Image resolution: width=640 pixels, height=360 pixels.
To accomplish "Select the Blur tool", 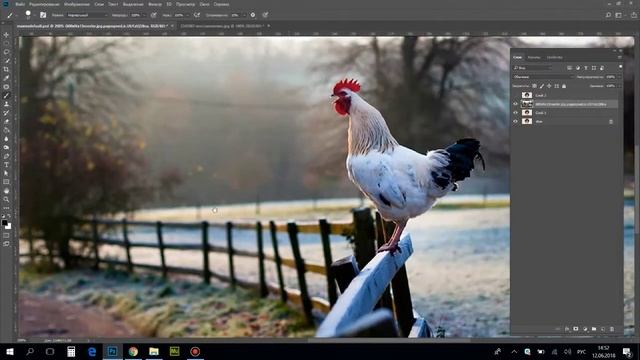I will [x=6, y=139].
